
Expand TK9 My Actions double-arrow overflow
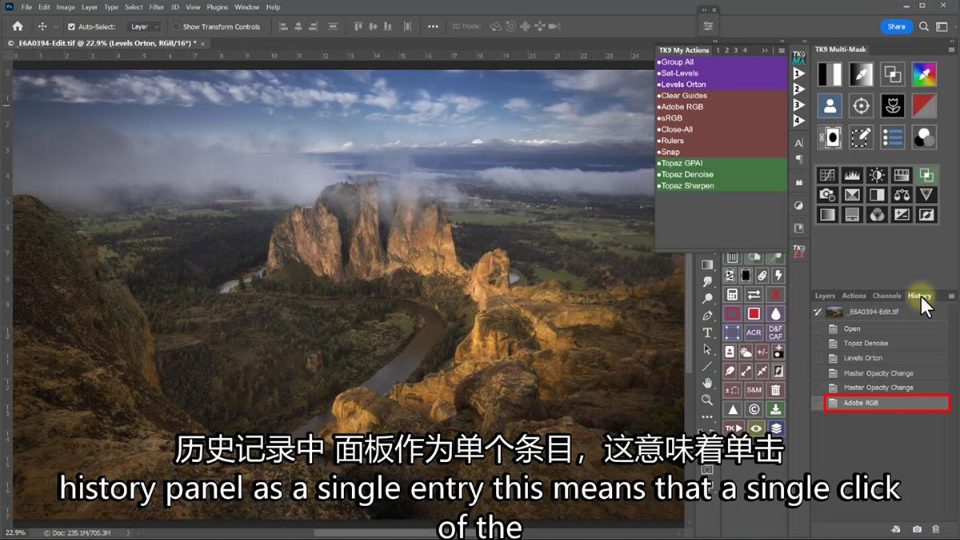coord(765,50)
